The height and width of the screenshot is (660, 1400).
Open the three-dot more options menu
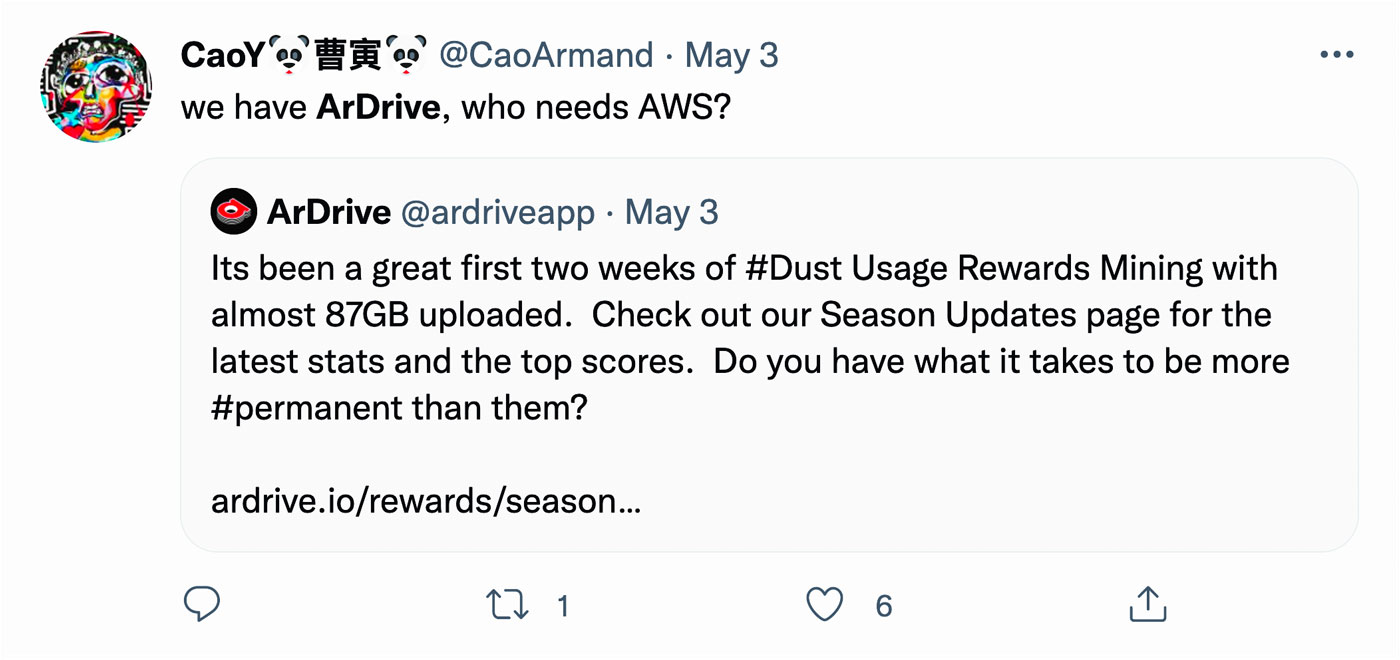pos(1336,55)
